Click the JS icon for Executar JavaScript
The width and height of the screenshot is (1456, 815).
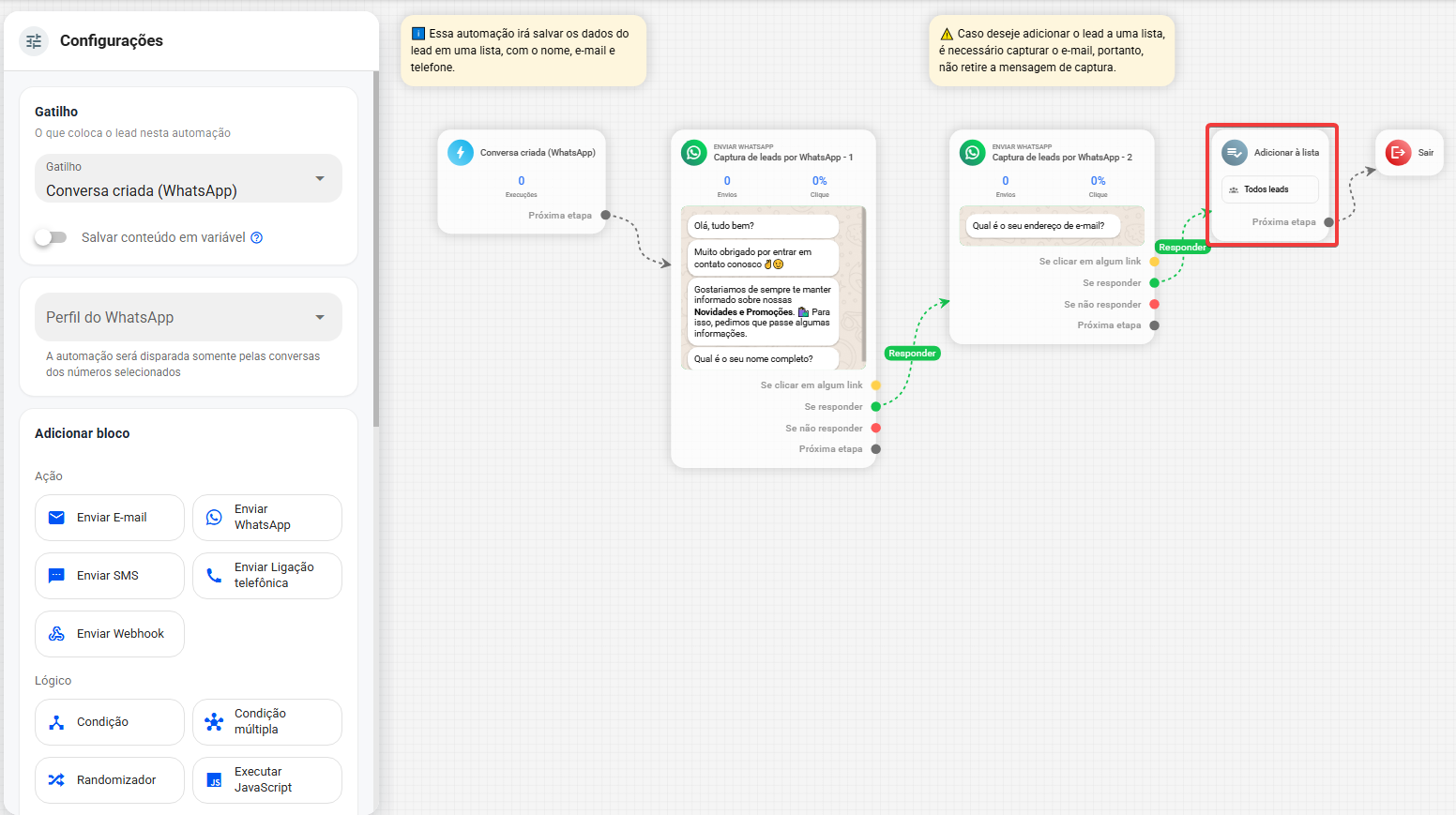click(214, 780)
